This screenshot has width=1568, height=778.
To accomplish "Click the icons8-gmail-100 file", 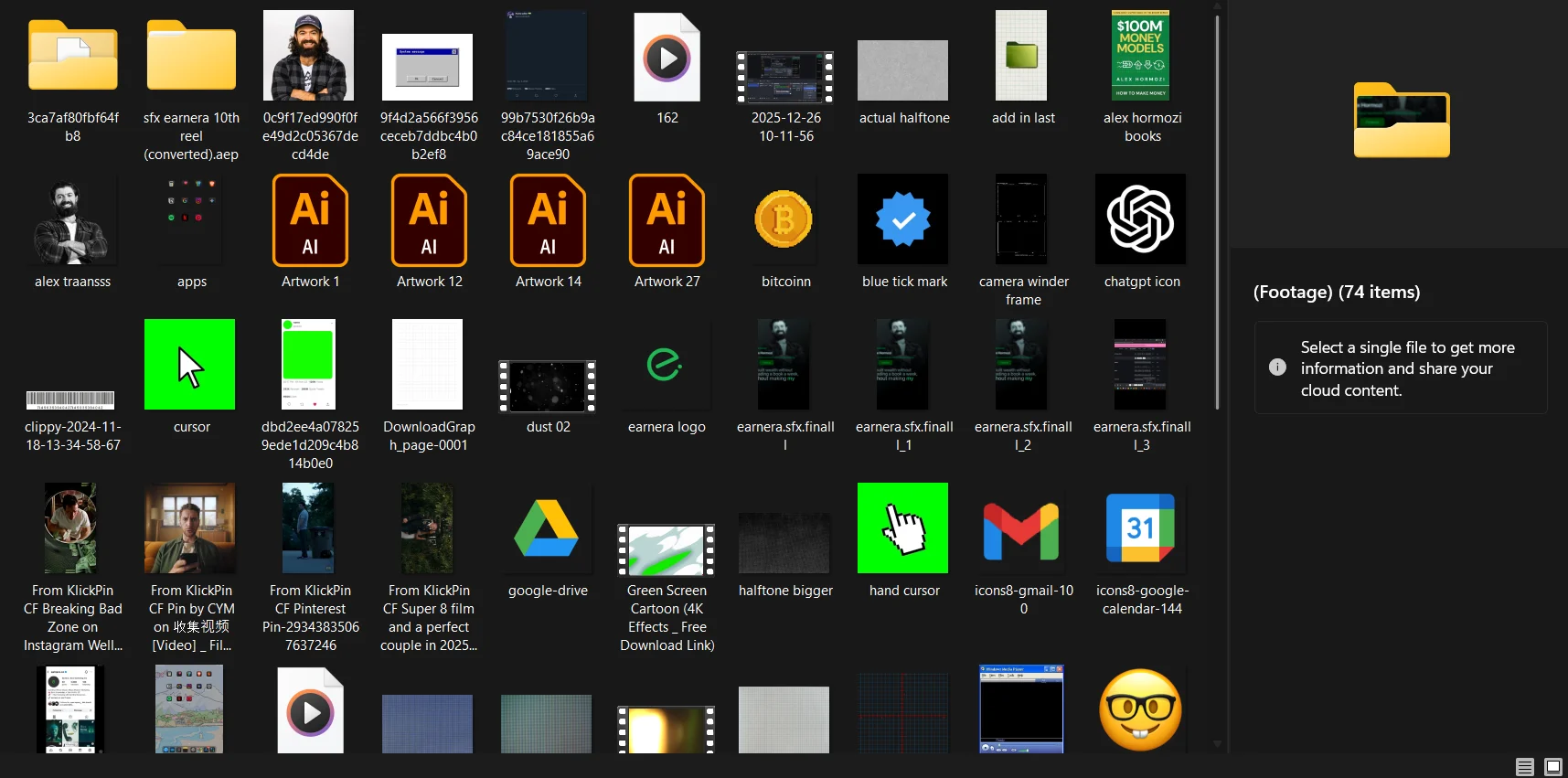I will pos(1021,529).
